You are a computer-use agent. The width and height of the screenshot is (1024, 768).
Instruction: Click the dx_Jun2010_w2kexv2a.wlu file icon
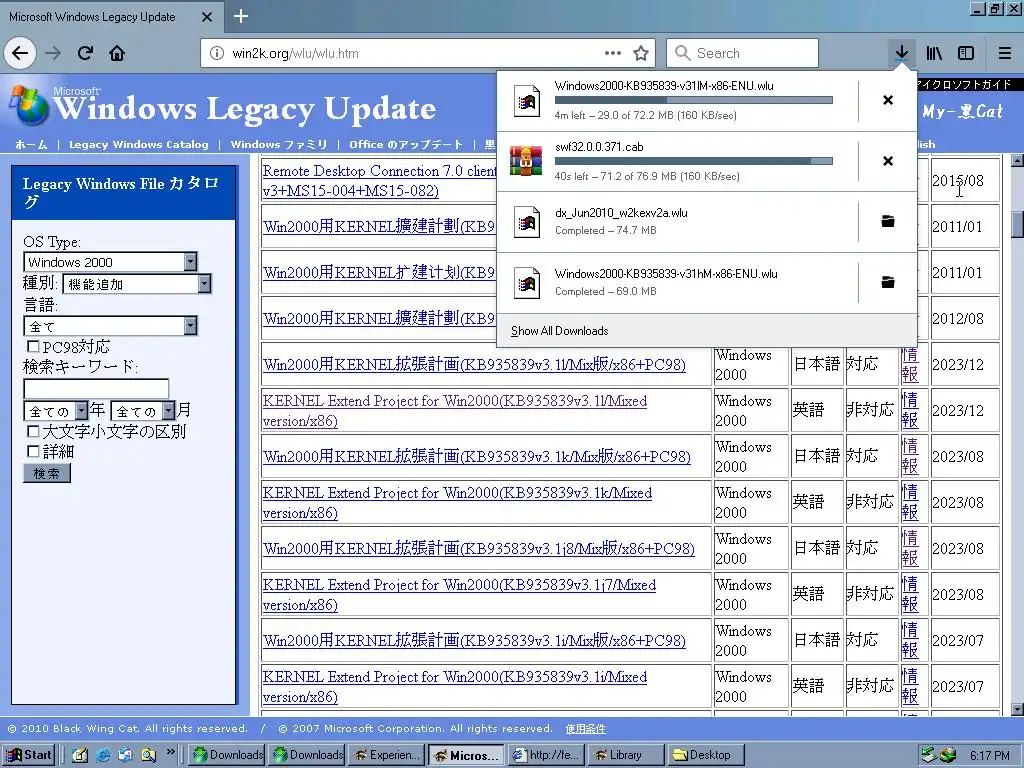(526, 222)
